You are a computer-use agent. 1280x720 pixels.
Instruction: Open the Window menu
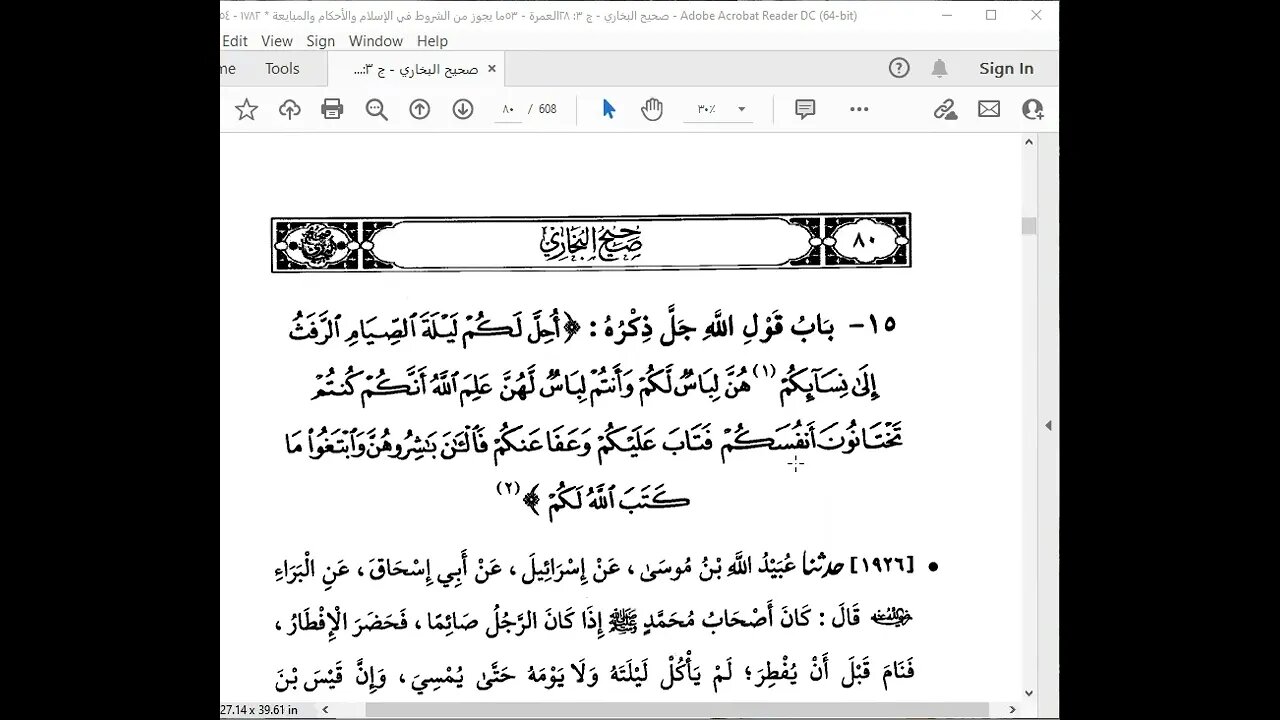pyautogui.click(x=376, y=41)
